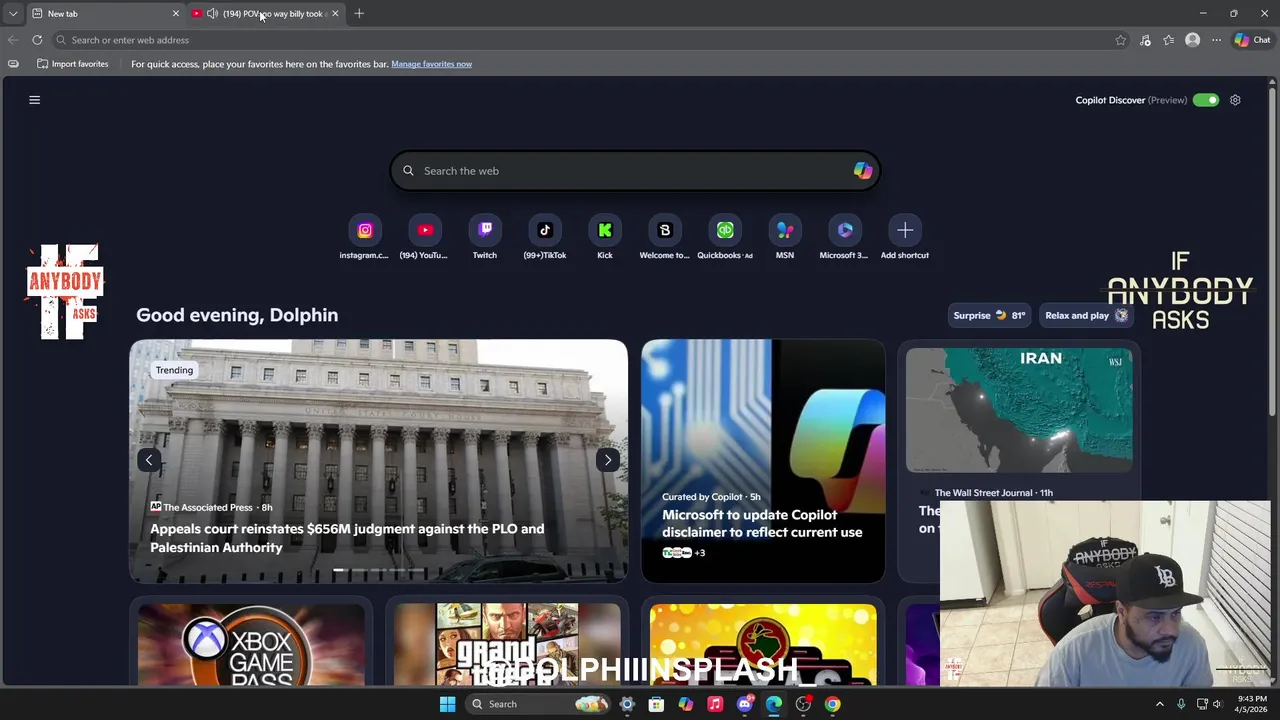Show next trending story with right arrow
This screenshot has width=1280, height=720.
608,460
